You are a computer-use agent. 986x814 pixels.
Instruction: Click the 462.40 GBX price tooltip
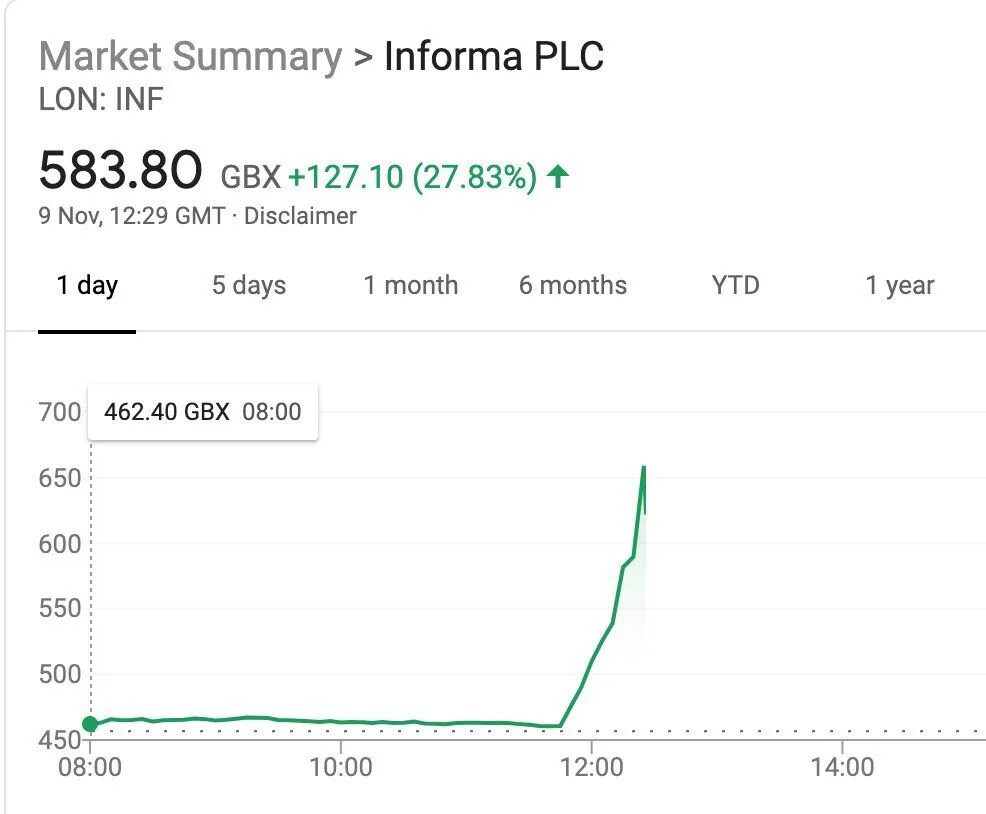(x=202, y=412)
